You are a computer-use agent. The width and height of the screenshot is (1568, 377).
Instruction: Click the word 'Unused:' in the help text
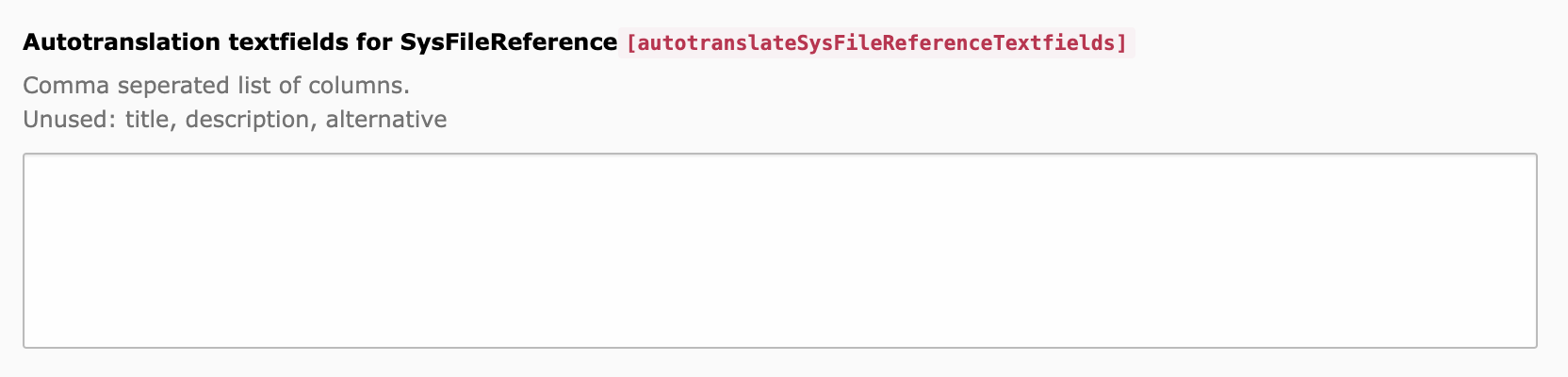click(71, 120)
